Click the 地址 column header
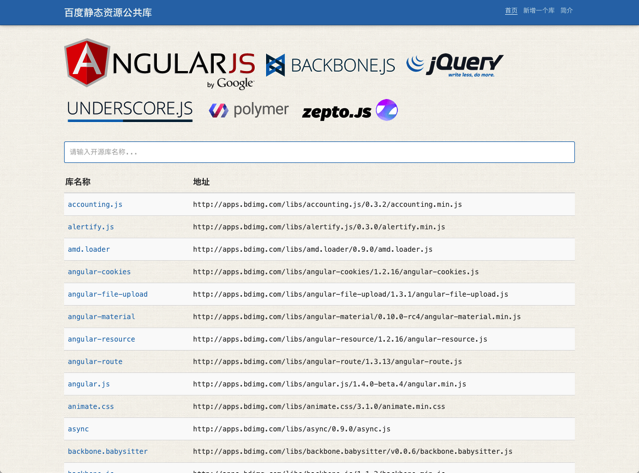The height and width of the screenshot is (473, 639). pos(201,182)
